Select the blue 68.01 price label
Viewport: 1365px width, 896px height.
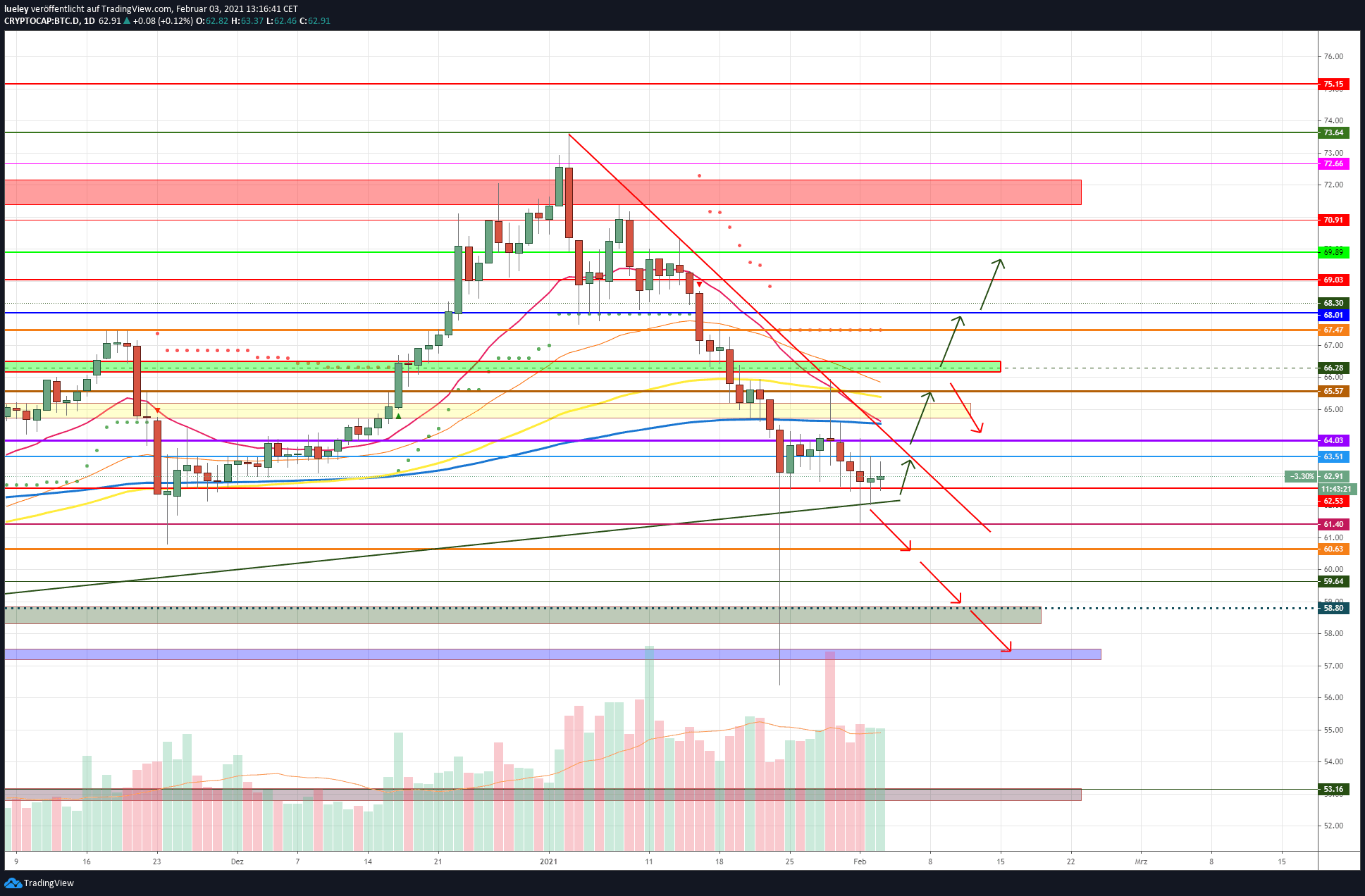[1333, 315]
